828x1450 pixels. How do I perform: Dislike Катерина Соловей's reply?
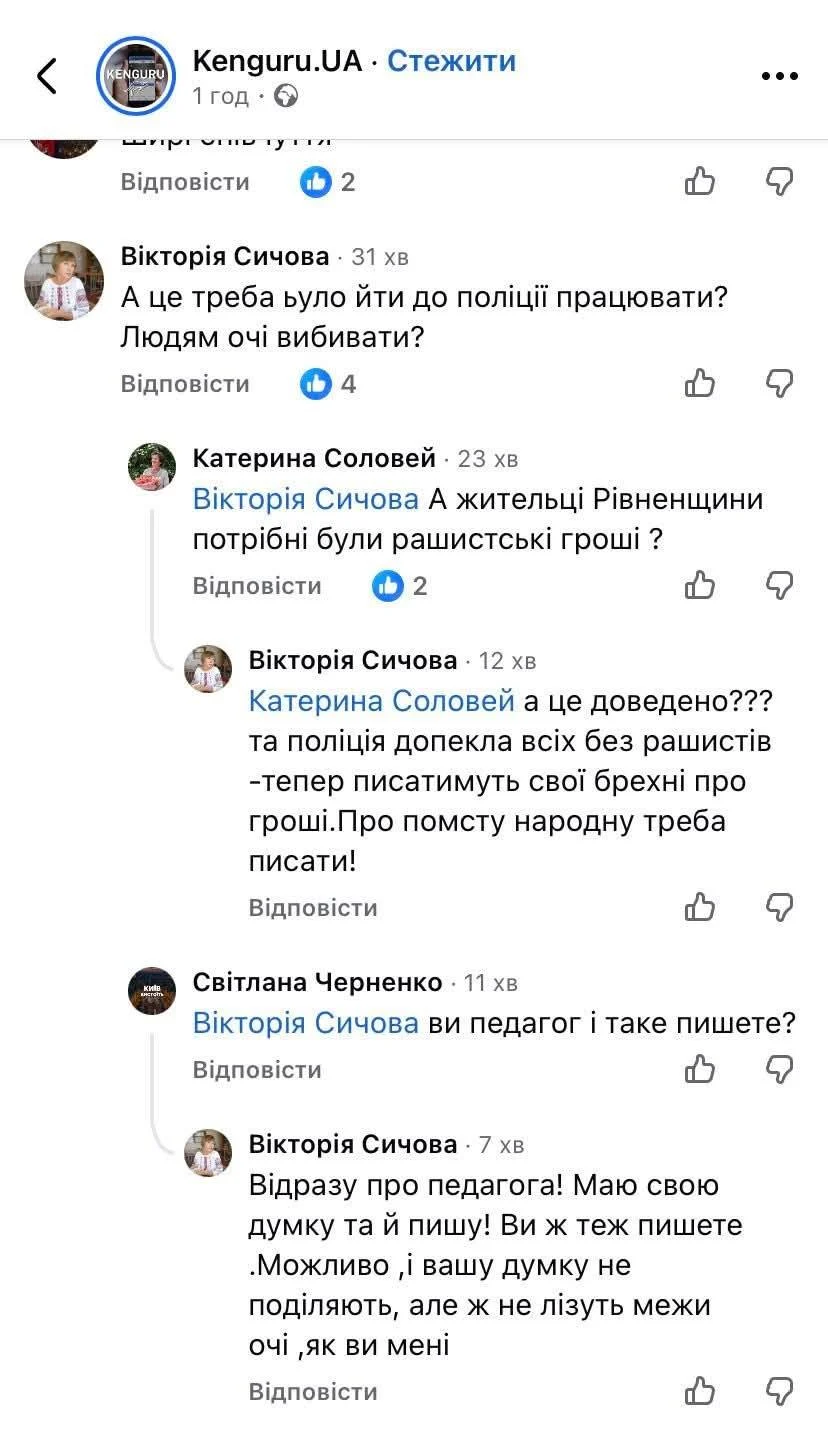tap(779, 585)
